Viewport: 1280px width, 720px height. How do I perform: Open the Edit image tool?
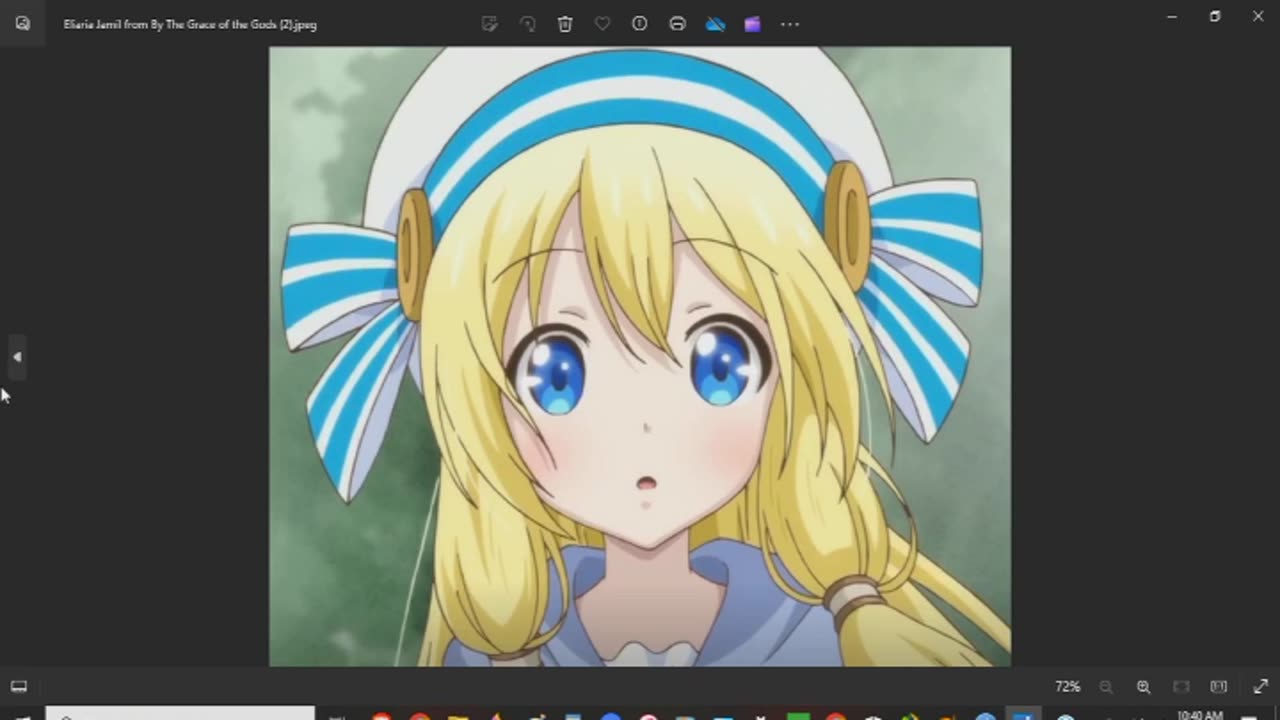[490, 24]
